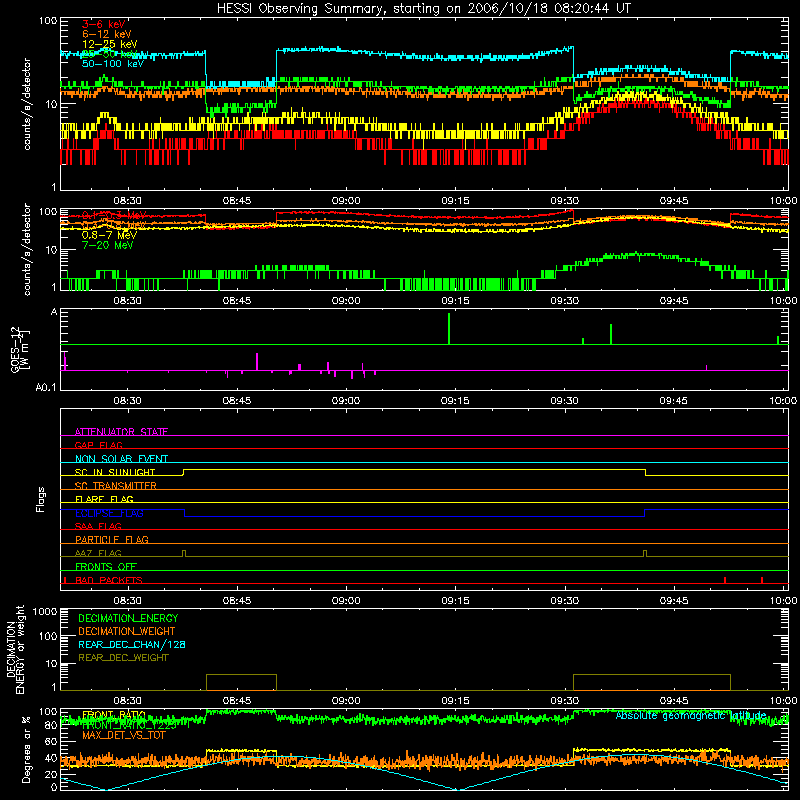Click the 1000 tick label on decimation axis
This screenshot has height=800, width=800.
point(45,612)
